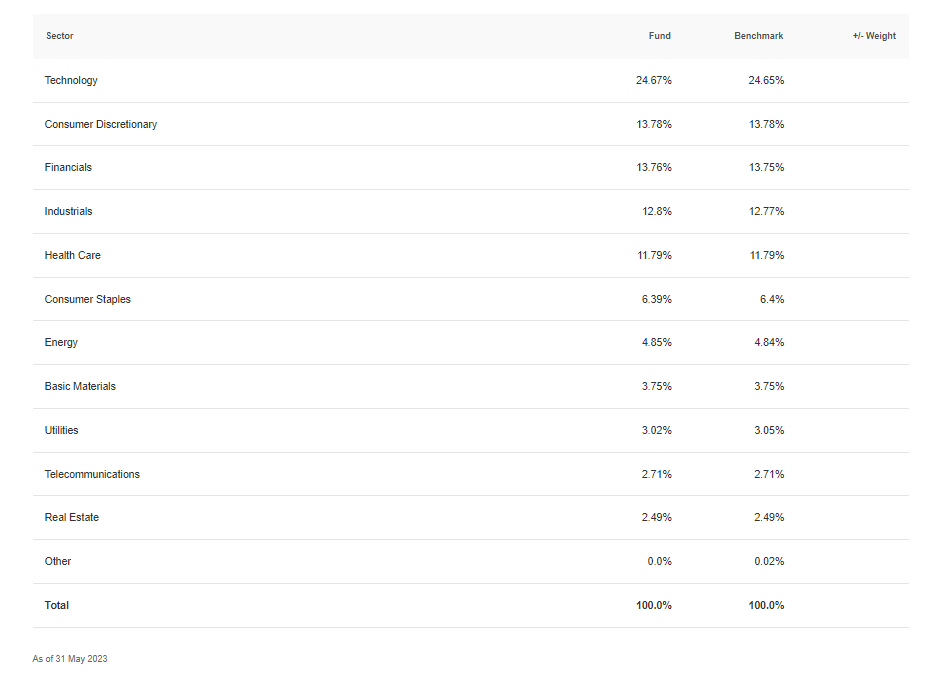Select the Energy sector label
The width and height of the screenshot is (933, 677).
click(x=61, y=343)
